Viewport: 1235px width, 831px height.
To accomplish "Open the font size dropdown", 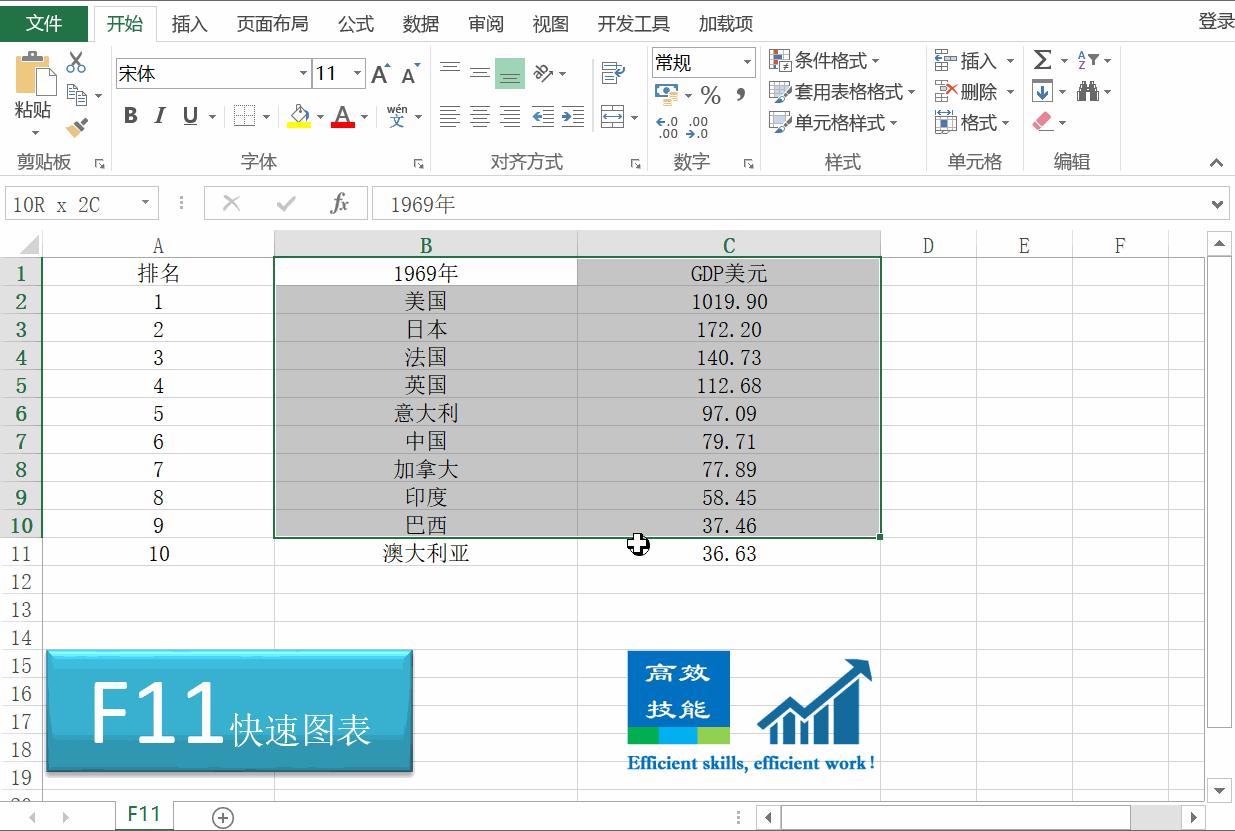I will 355,73.
